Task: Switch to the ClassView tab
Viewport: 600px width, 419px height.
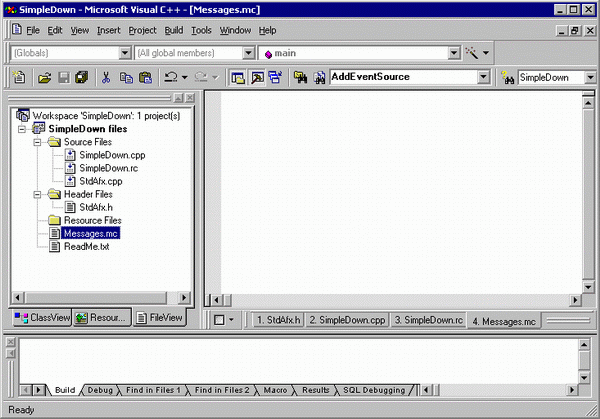Action: click(x=42, y=318)
